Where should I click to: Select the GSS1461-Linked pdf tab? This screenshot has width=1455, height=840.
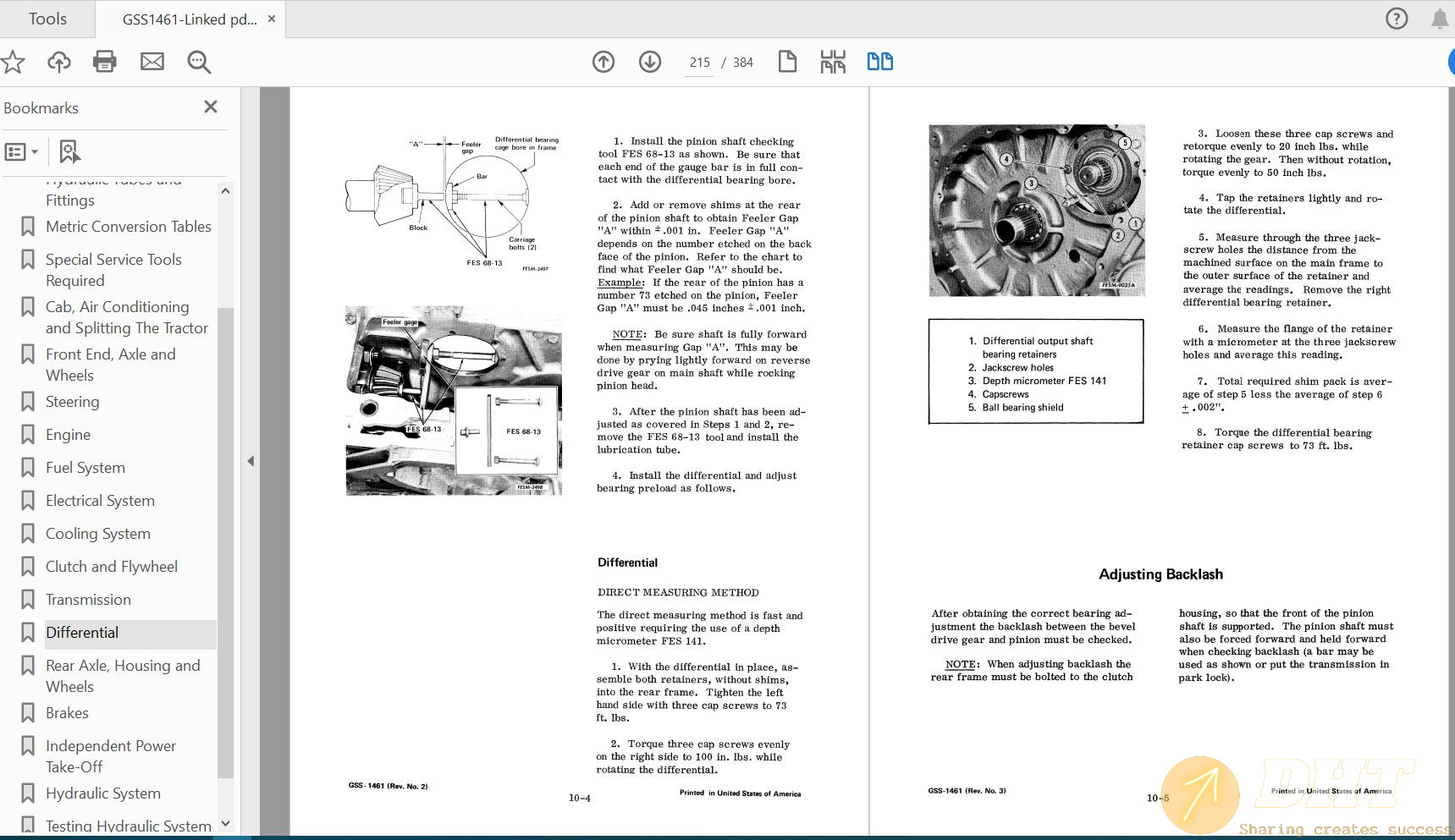tap(190, 19)
